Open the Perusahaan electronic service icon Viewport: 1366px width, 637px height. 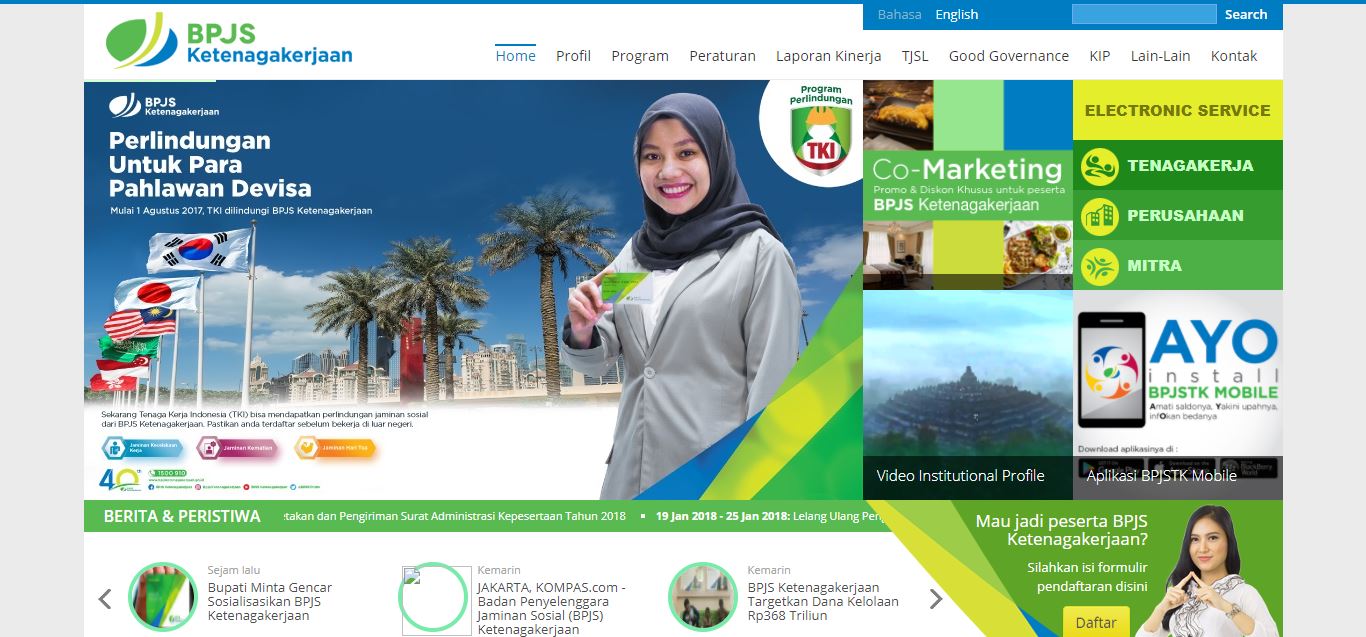pos(1100,216)
